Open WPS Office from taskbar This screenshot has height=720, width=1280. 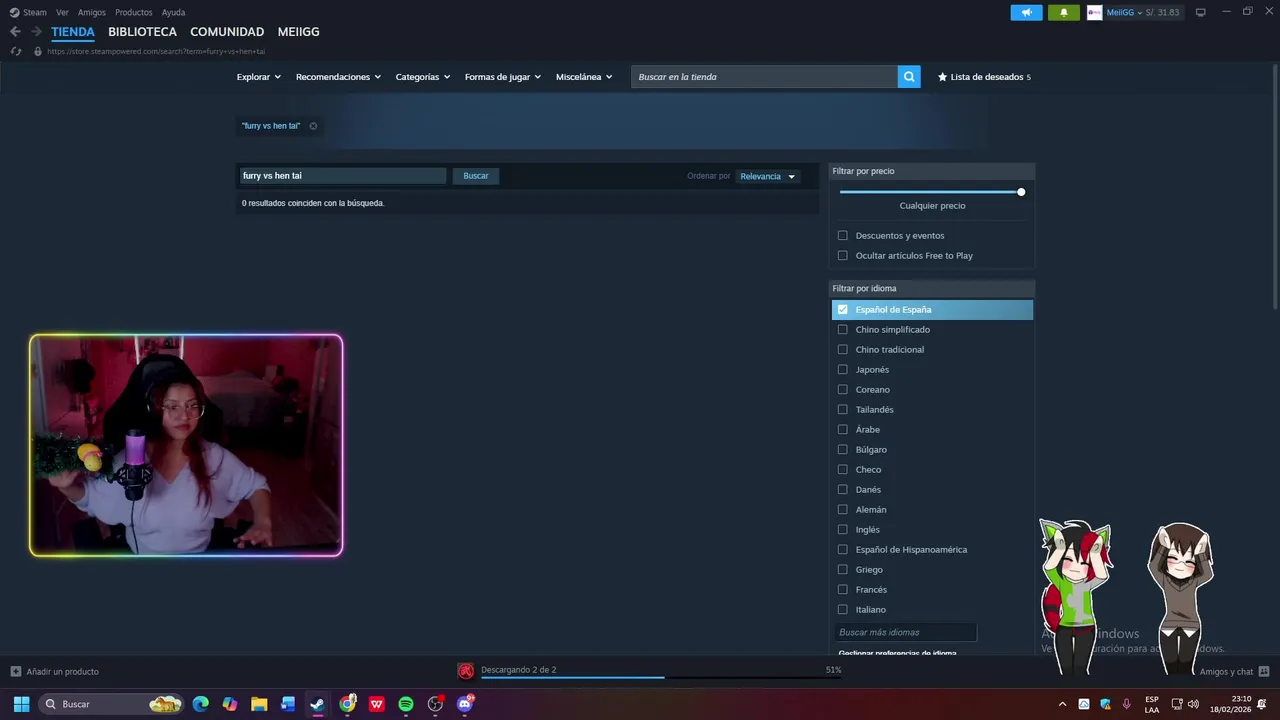pyautogui.click(x=376, y=704)
